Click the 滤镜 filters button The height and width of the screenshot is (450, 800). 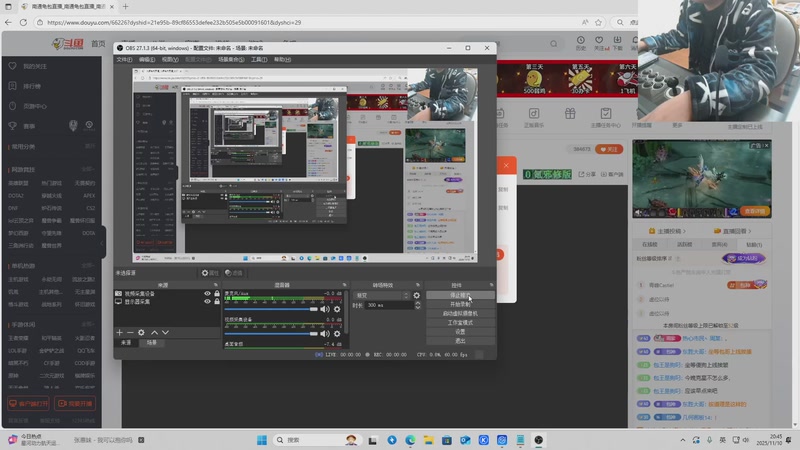(x=234, y=273)
